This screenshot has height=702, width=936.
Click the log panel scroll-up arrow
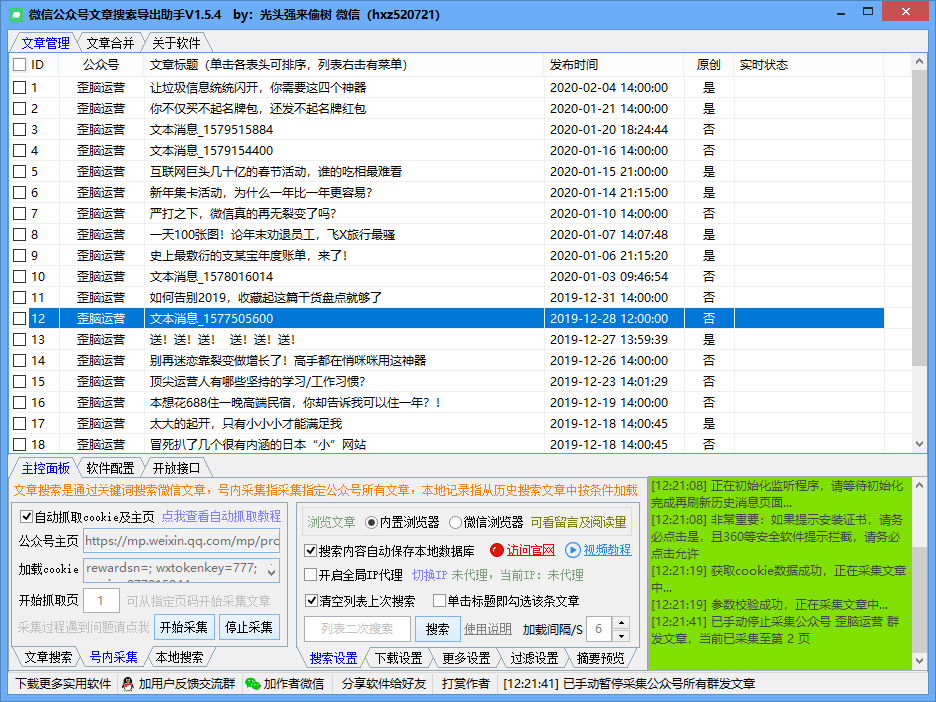pos(919,485)
